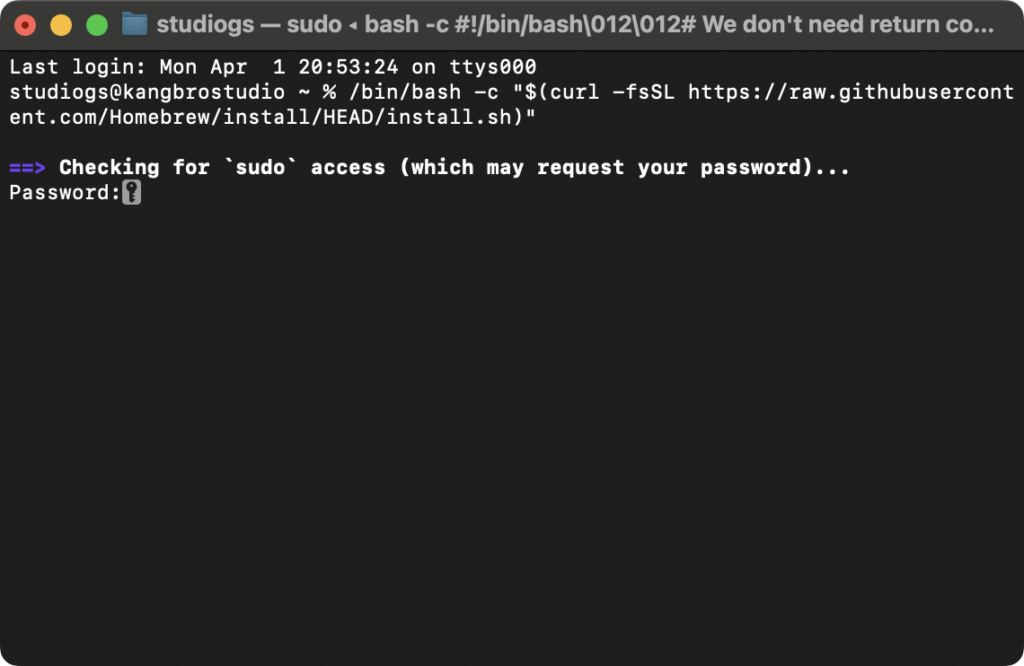Minimize Terminal using the yellow button

tap(61, 25)
